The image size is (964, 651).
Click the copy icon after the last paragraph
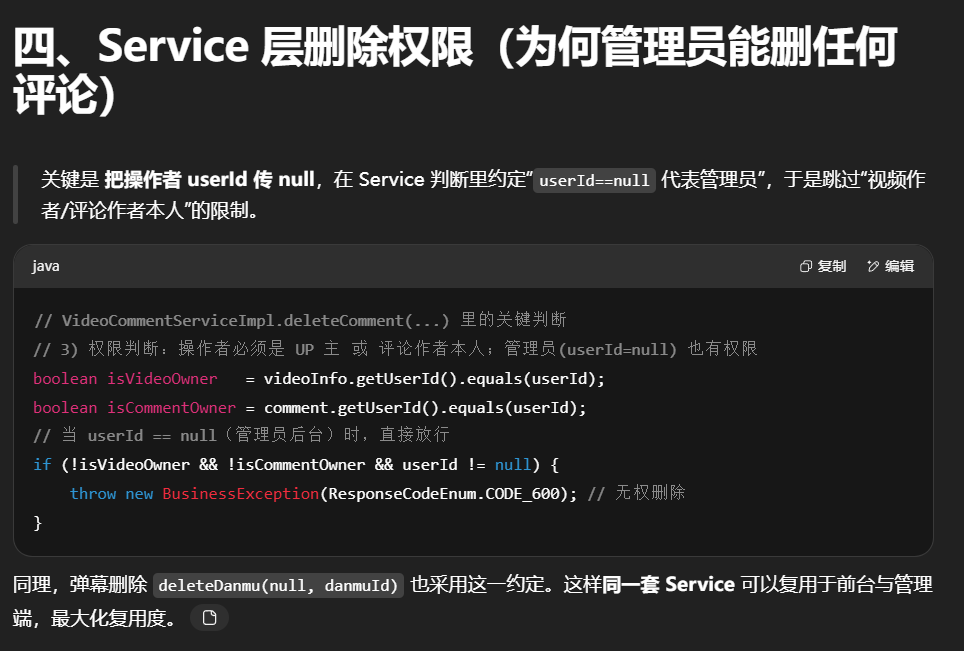pyautogui.click(x=209, y=618)
